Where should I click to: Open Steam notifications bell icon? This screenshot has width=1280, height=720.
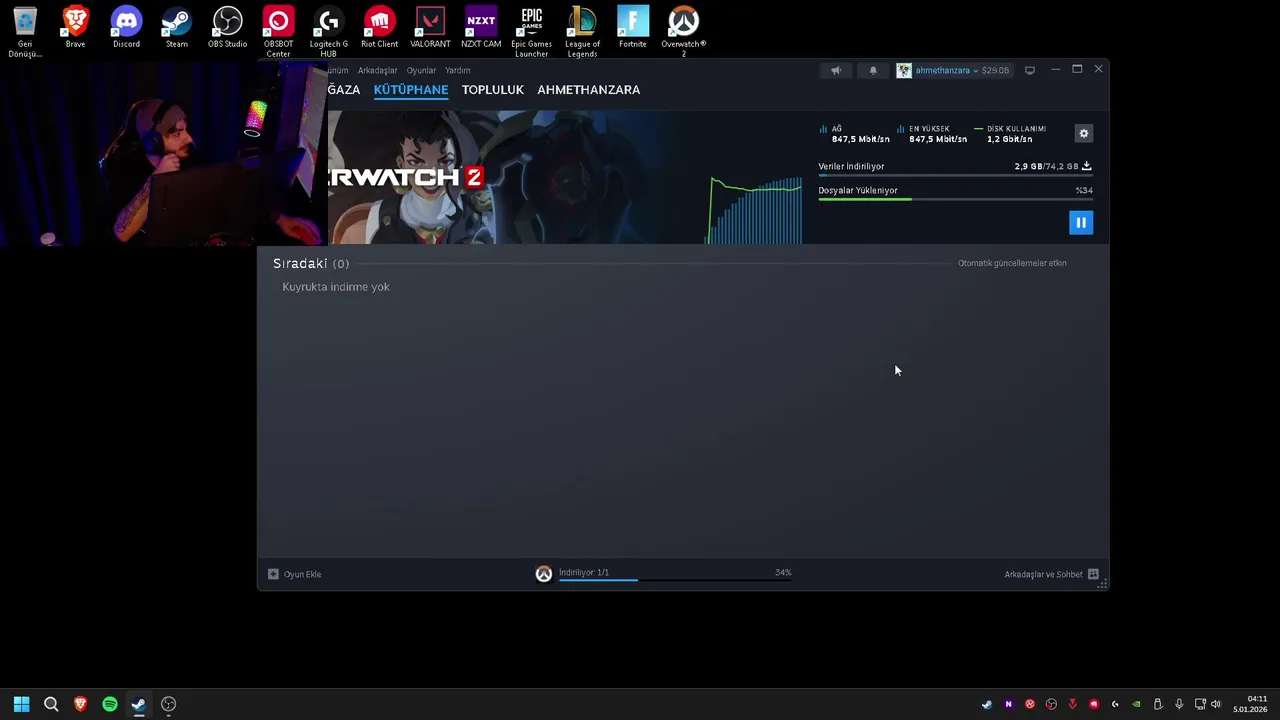tap(873, 70)
